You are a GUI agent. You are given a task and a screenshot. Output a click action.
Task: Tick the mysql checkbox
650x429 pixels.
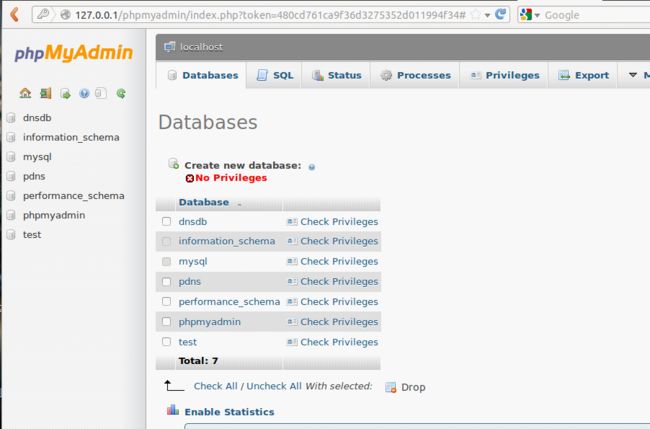tap(167, 261)
